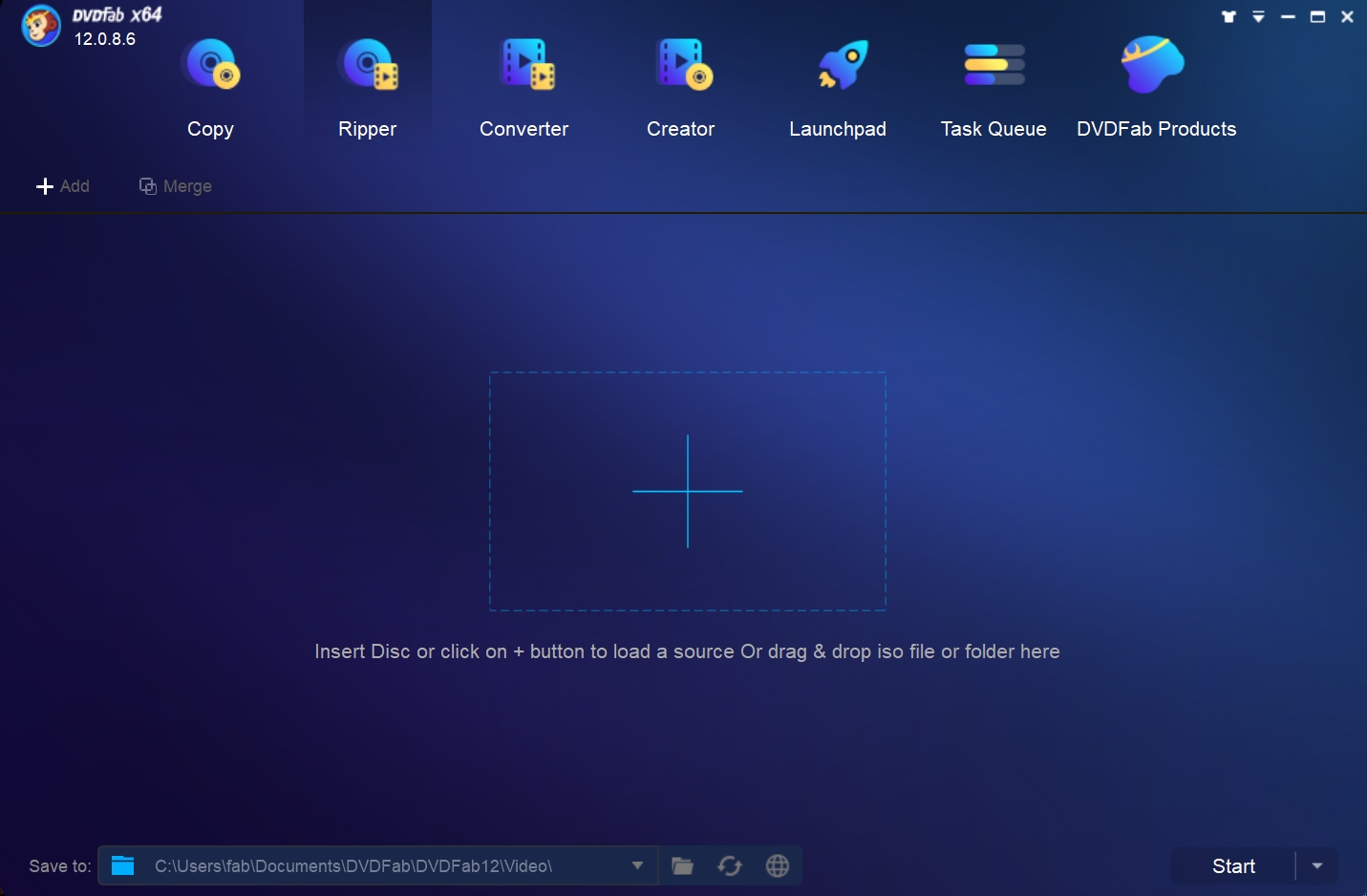This screenshot has width=1367, height=896.
Task: Open the Creator module
Action: pos(680,86)
